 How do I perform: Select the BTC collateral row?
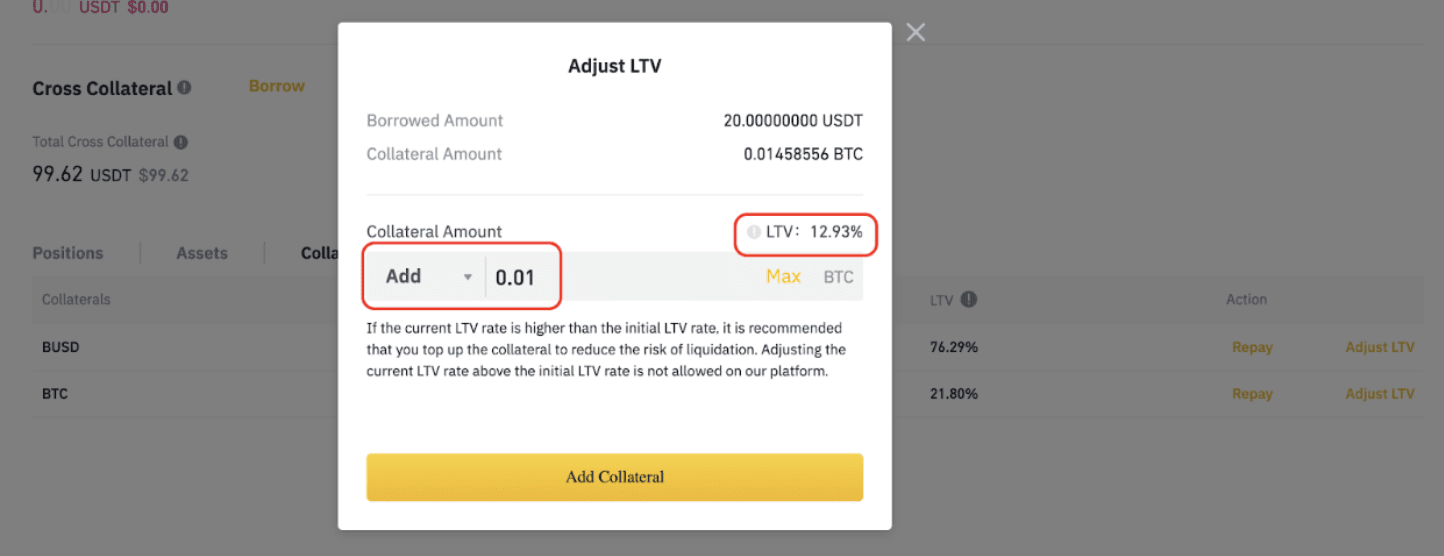point(727,394)
